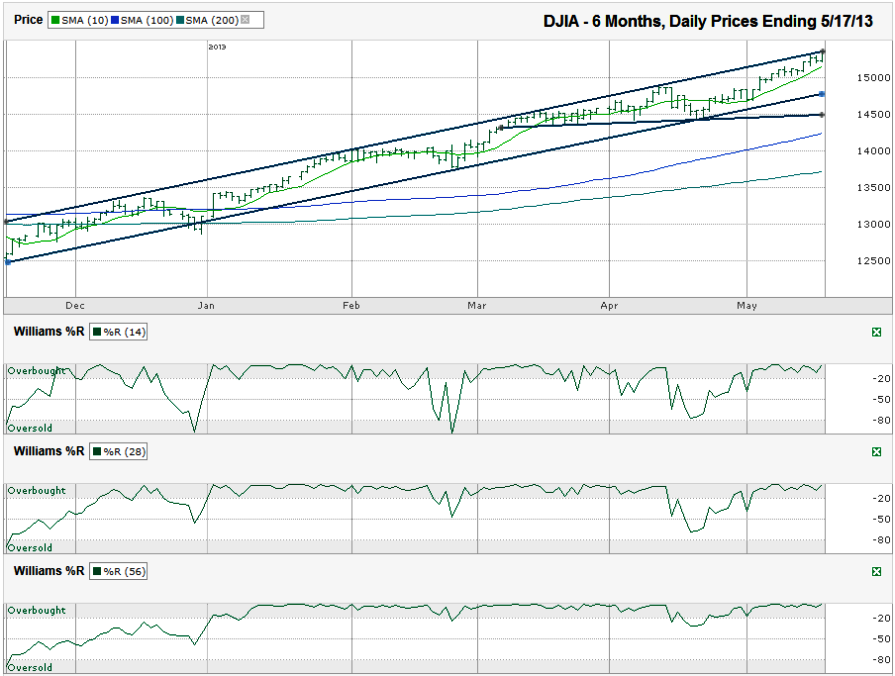
Task: Click the 14000 price axis label
Action: (x=873, y=151)
